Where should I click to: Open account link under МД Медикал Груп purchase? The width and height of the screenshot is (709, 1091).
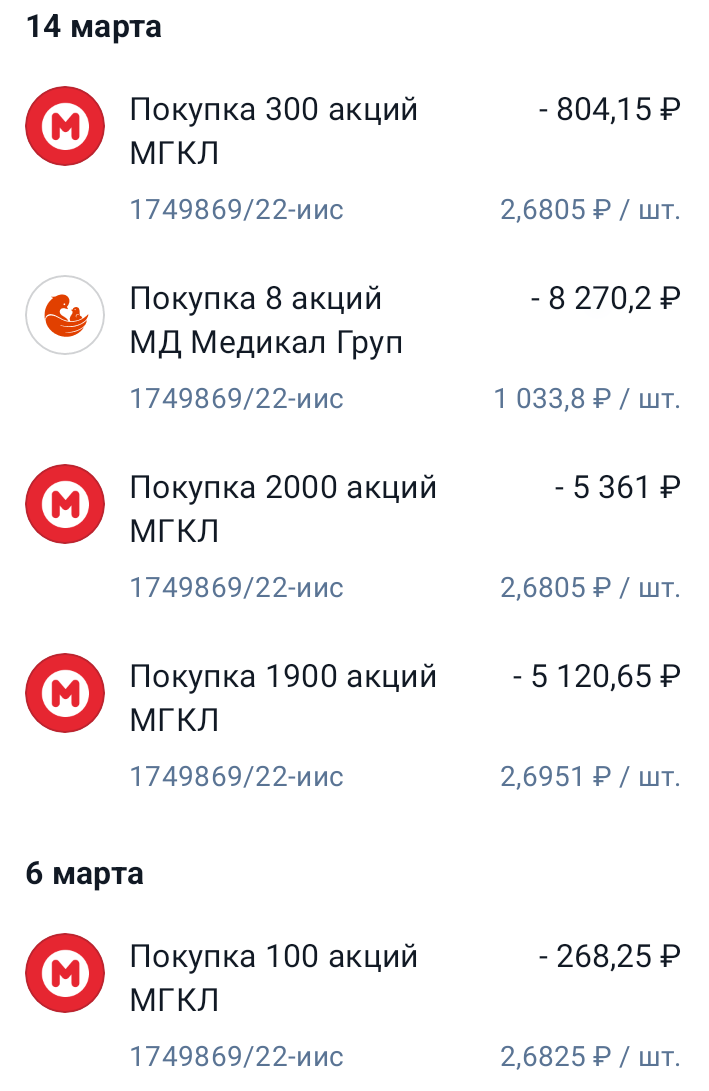click(x=236, y=398)
